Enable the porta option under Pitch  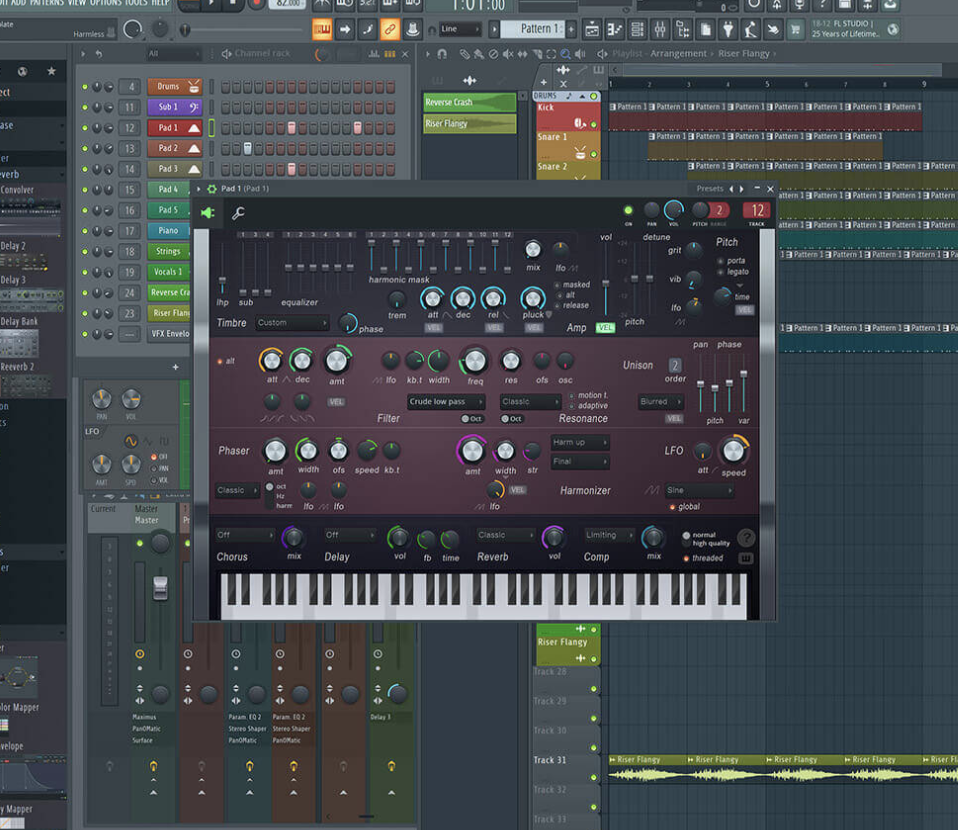pos(720,261)
